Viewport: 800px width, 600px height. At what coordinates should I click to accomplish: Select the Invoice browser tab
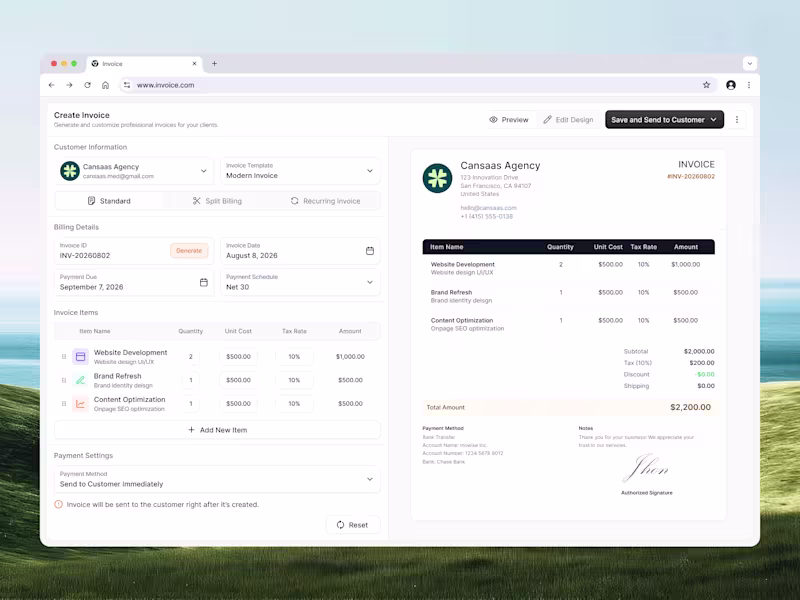click(x=144, y=64)
